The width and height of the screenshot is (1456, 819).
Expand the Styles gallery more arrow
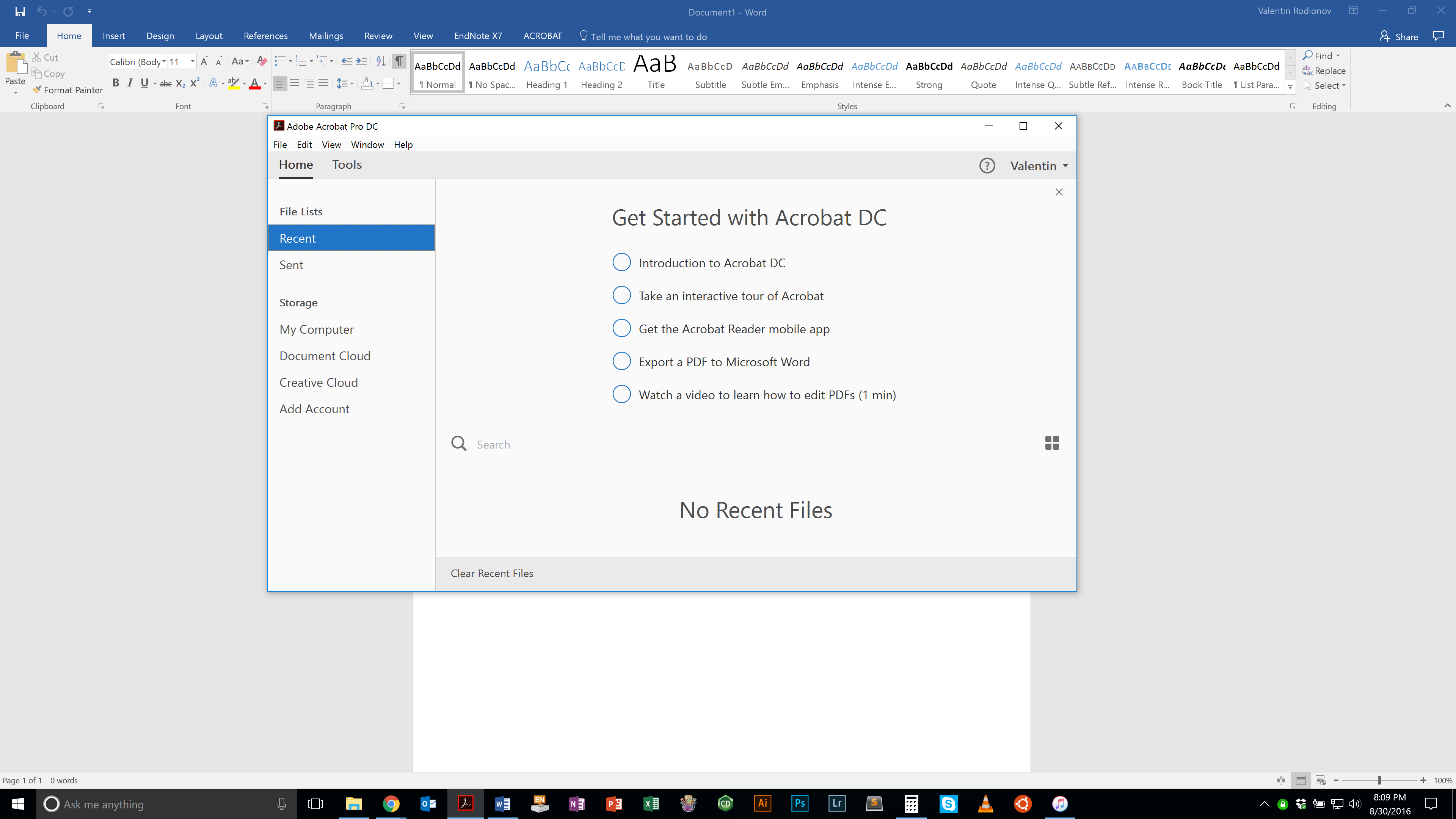(x=1290, y=88)
